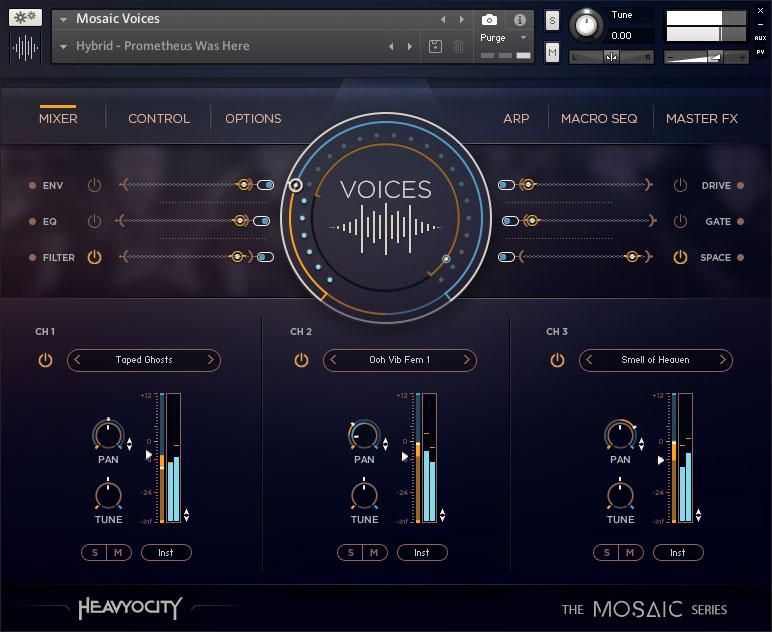Load next snapshot beside Prometheus Was Here
This screenshot has height=632, width=772.
(x=410, y=46)
